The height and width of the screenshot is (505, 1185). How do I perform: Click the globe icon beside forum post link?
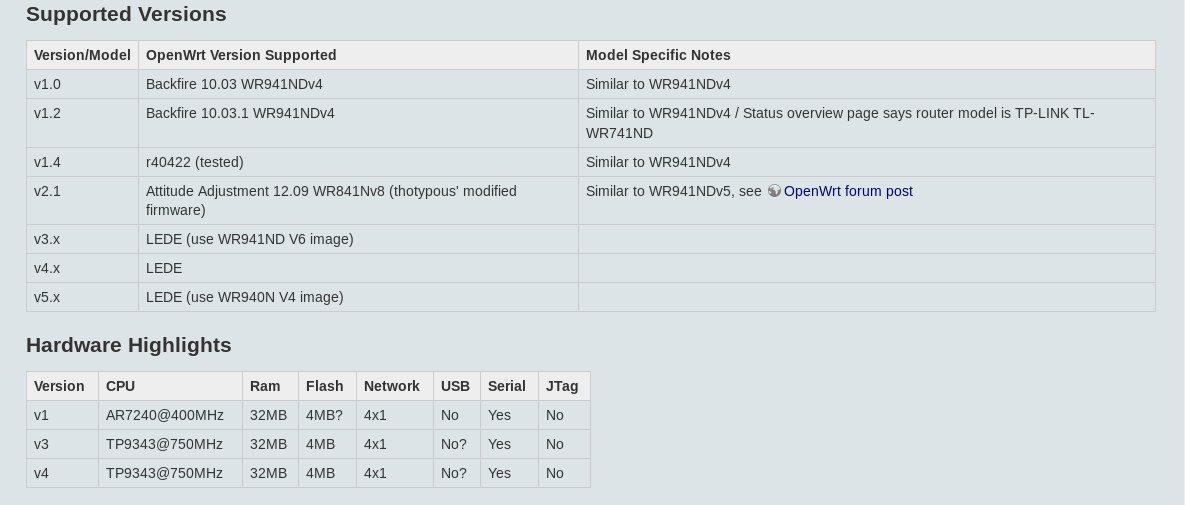[774, 191]
